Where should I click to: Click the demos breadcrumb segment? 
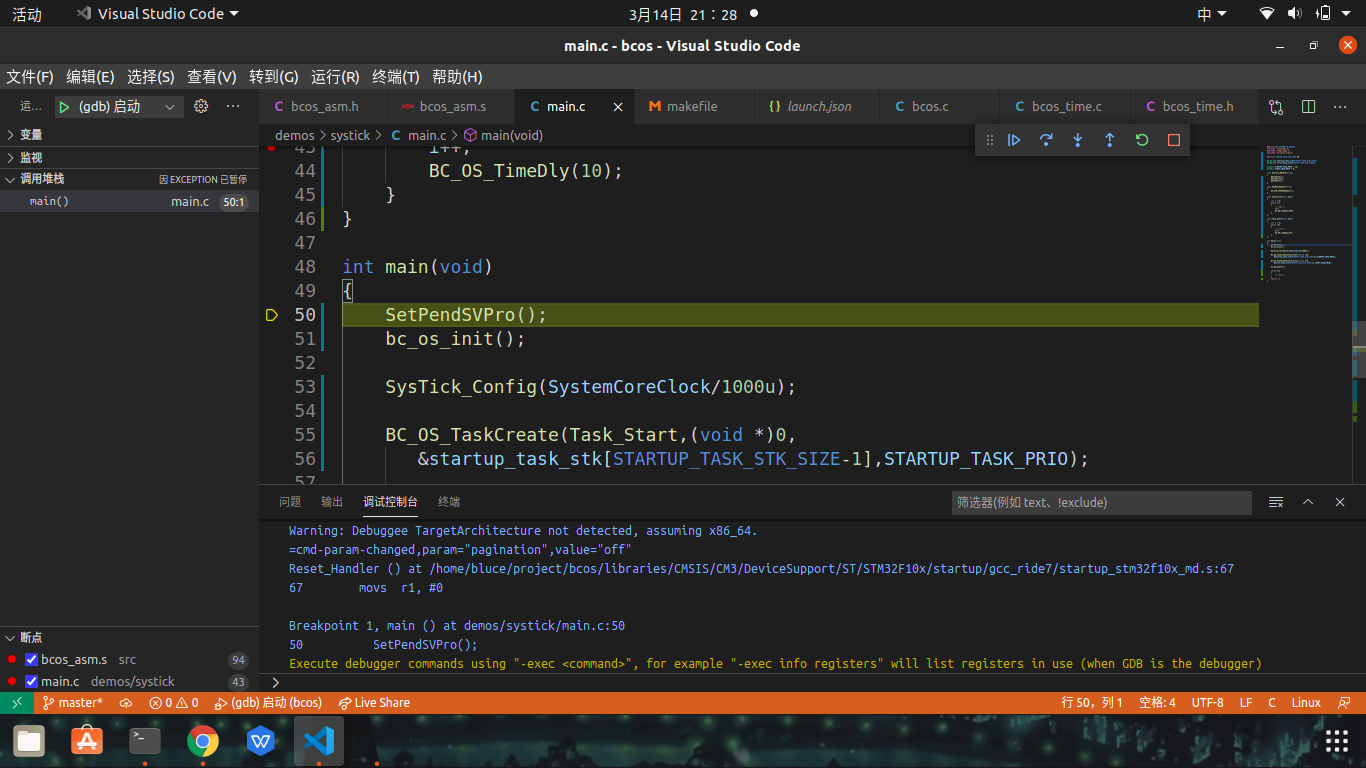(295, 135)
